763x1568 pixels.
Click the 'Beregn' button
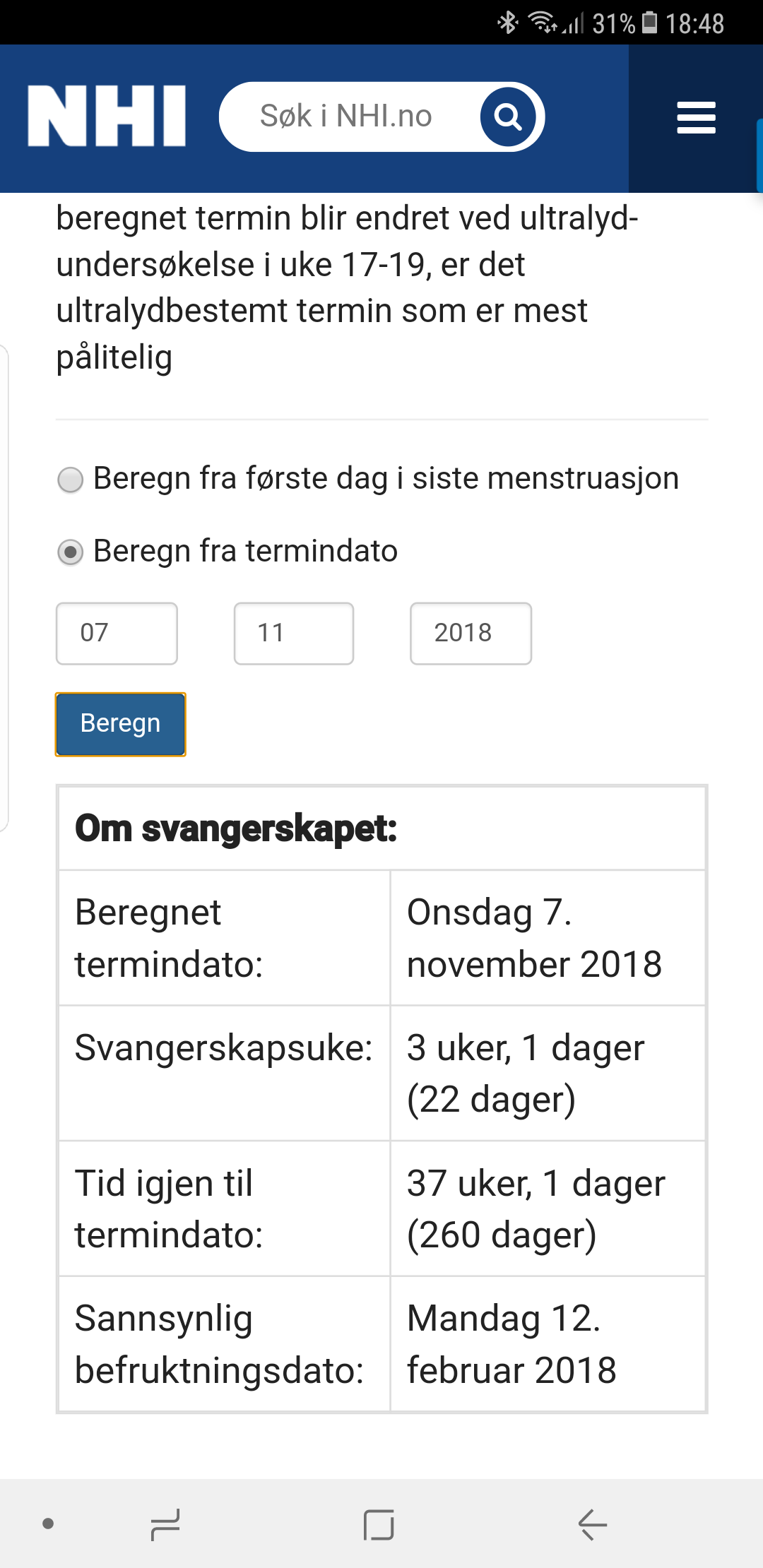click(121, 724)
